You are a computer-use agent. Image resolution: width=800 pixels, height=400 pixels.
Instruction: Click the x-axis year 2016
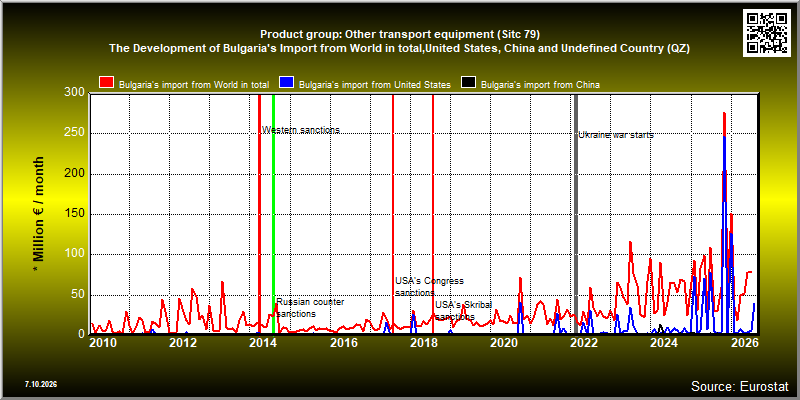coord(343,343)
